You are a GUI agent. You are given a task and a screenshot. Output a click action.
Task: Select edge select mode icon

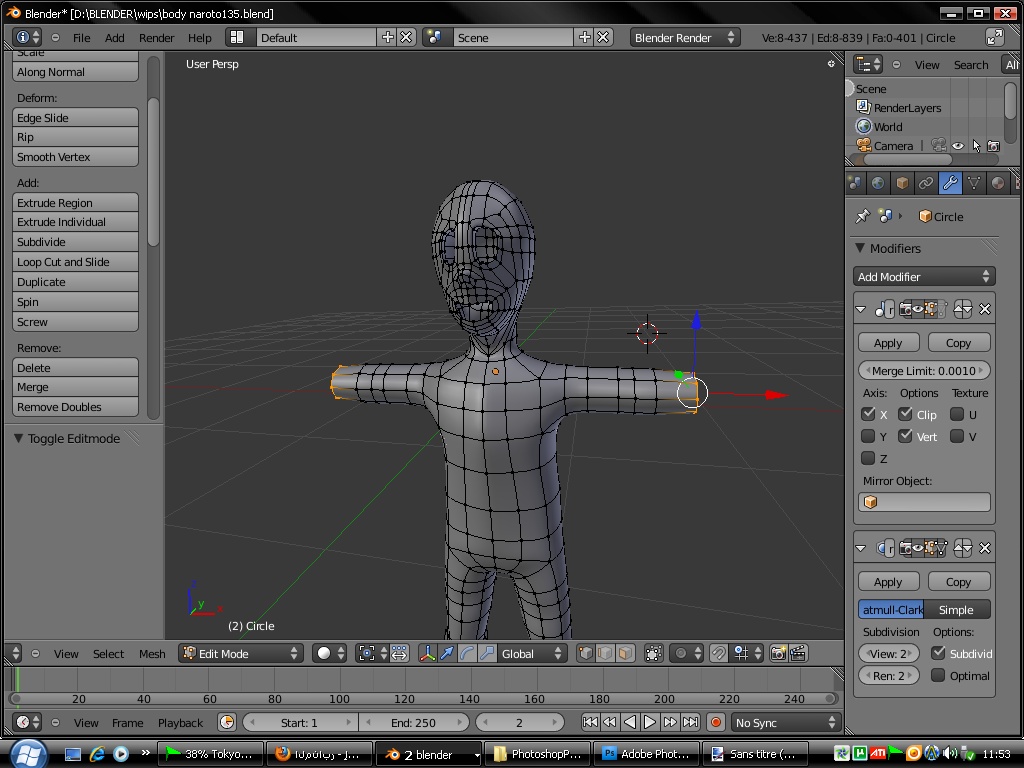click(x=605, y=654)
